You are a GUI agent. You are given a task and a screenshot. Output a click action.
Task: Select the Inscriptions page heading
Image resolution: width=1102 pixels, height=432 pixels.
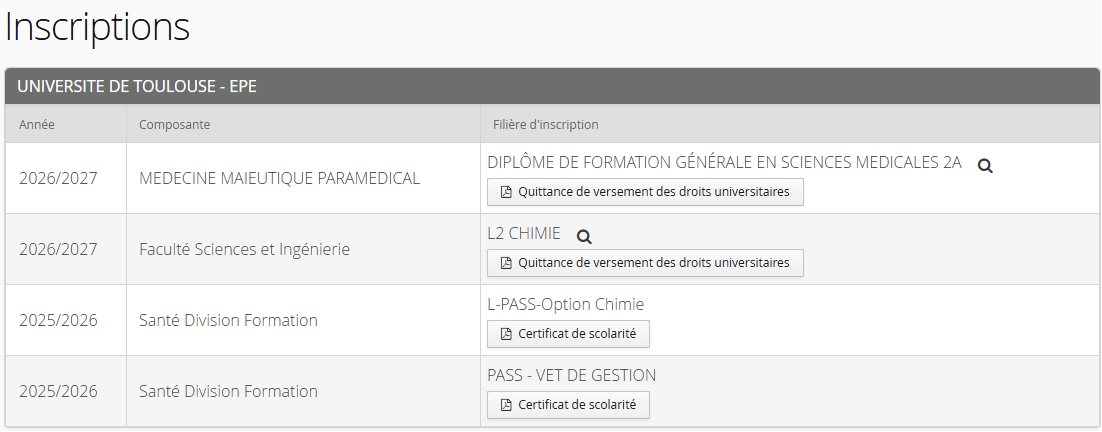pyautogui.click(x=97, y=27)
